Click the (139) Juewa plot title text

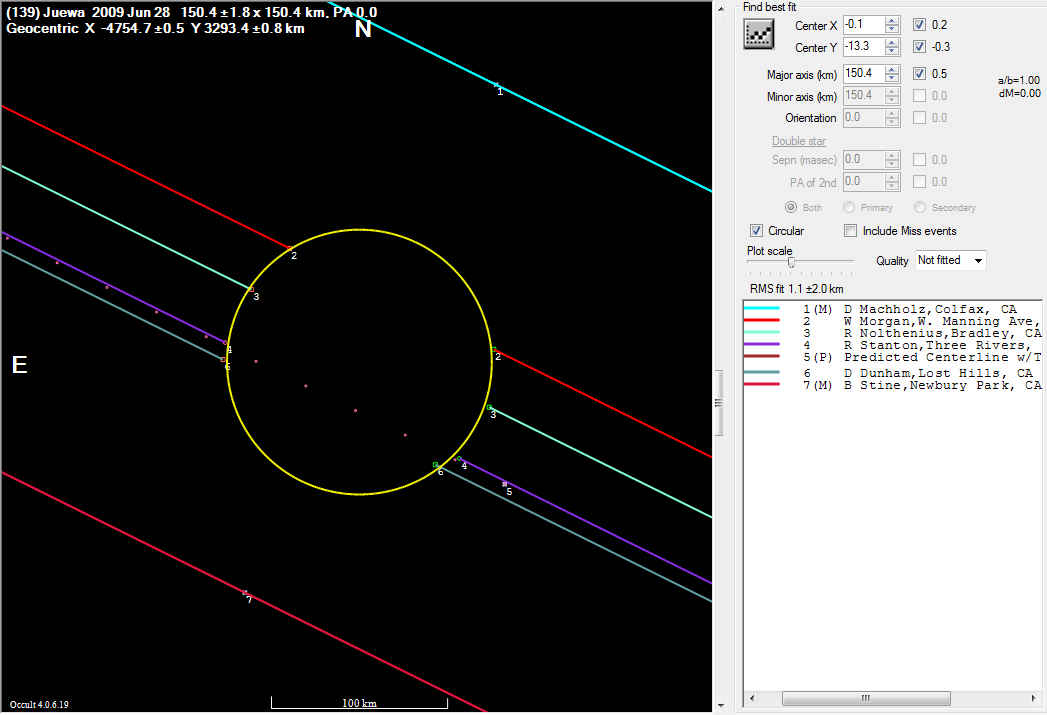click(x=192, y=12)
